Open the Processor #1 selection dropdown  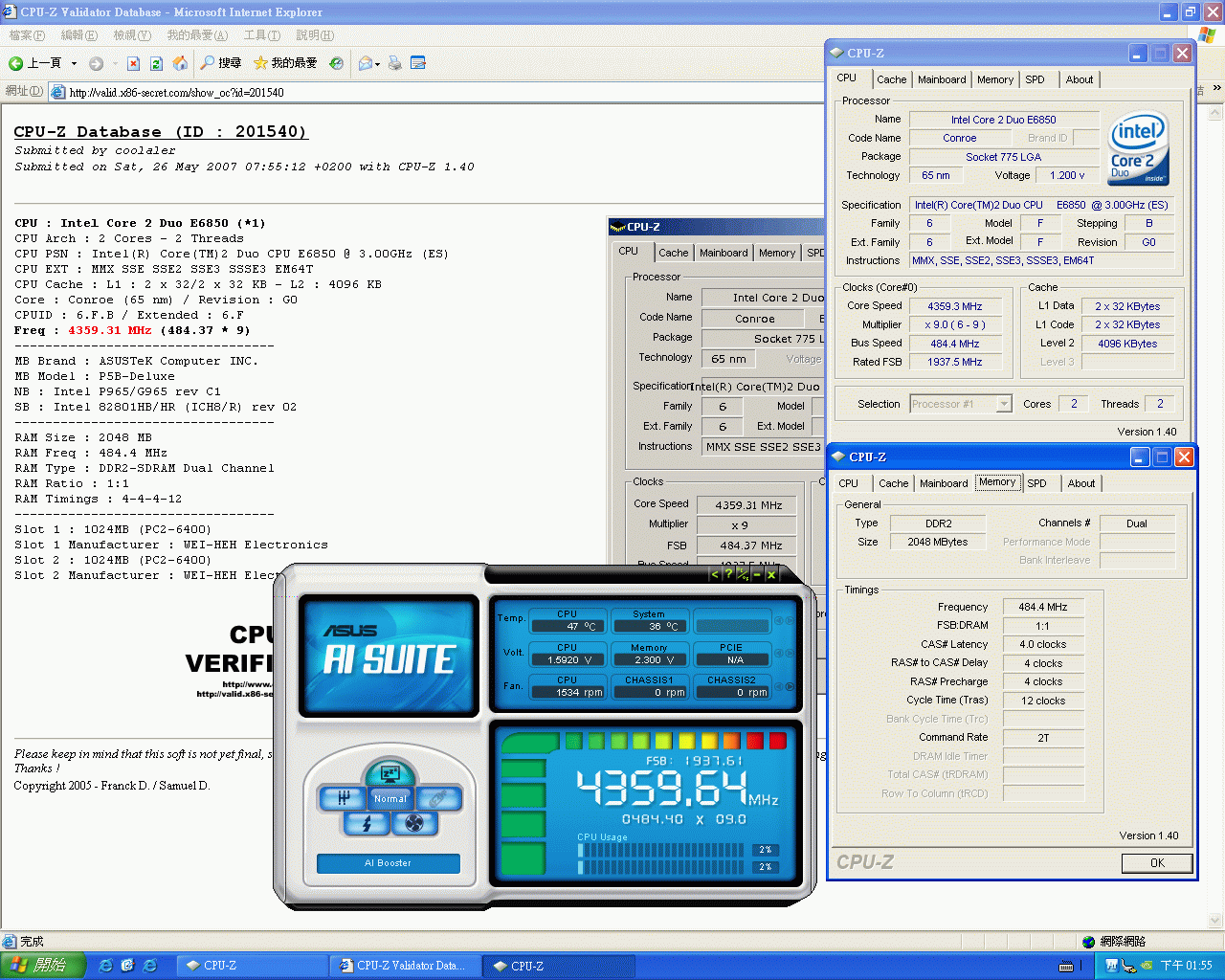pyautogui.click(x=1004, y=404)
